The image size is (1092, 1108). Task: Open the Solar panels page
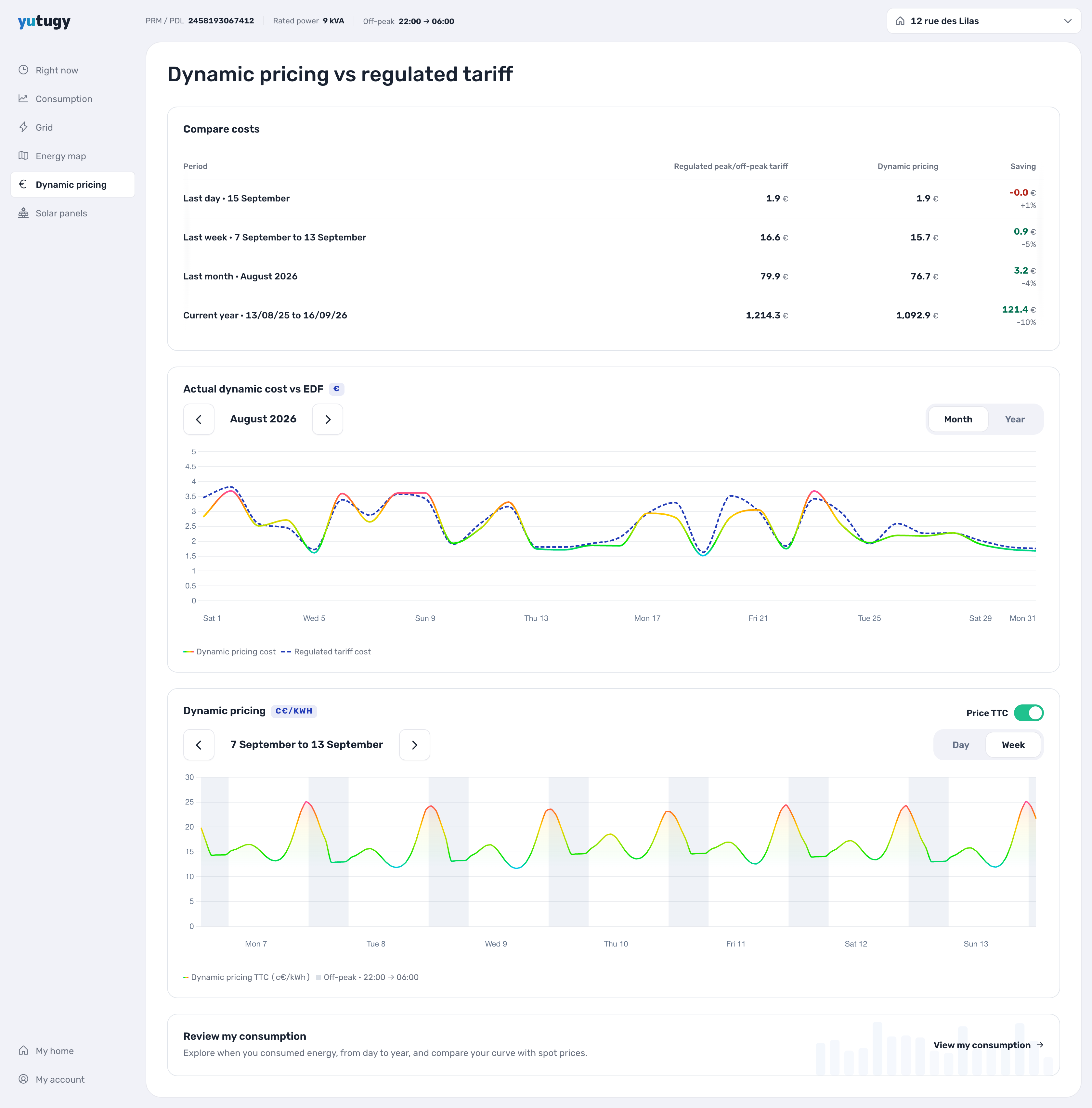coord(73,213)
